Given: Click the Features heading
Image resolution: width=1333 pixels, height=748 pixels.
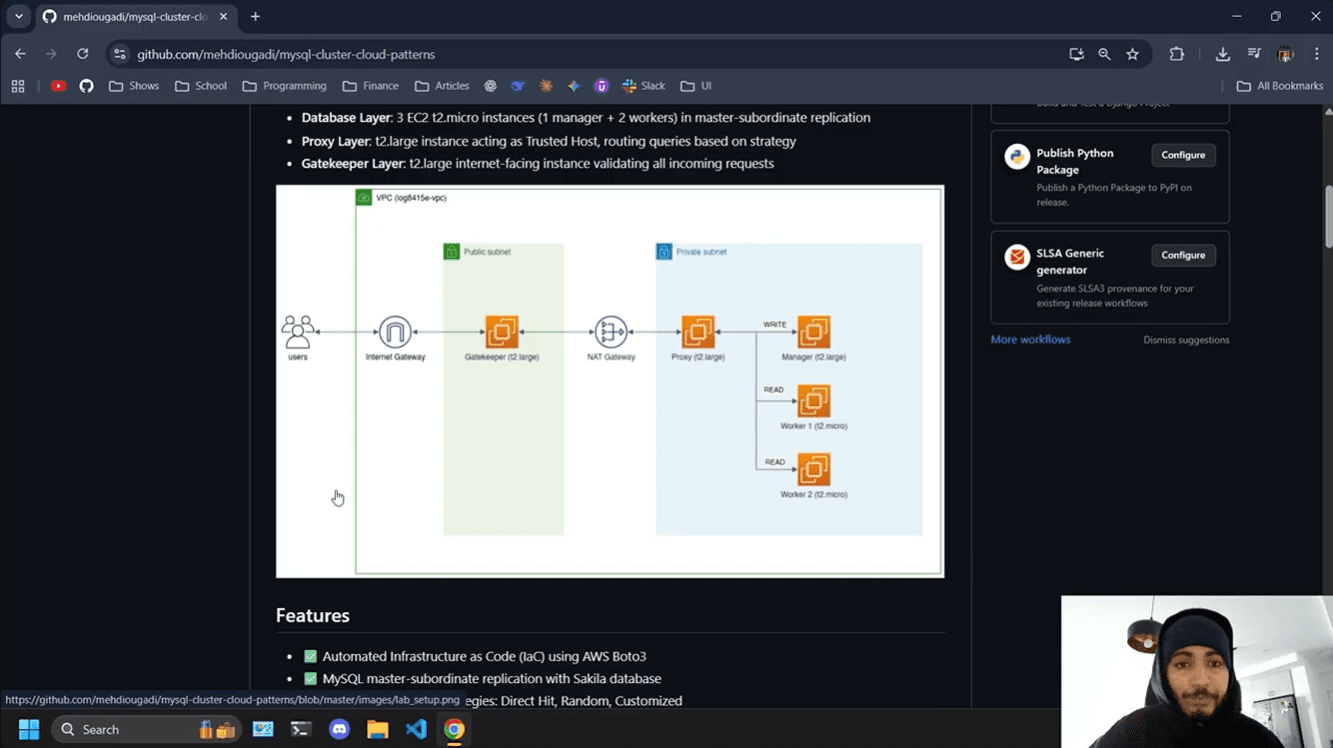Looking at the screenshot, I should [x=313, y=615].
